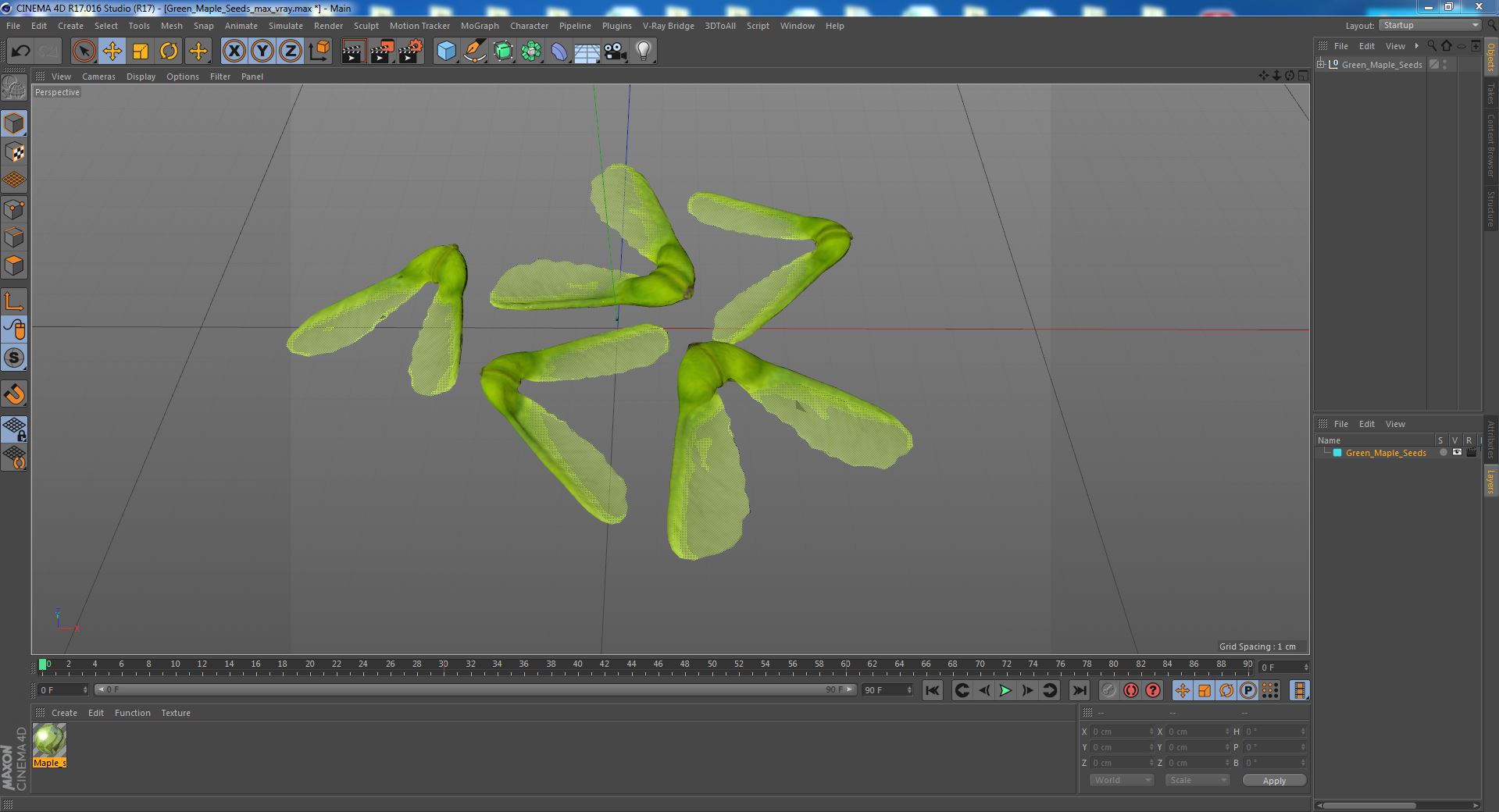Add a light object
This screenshot has height=812, width=1499.
(643, 52)
